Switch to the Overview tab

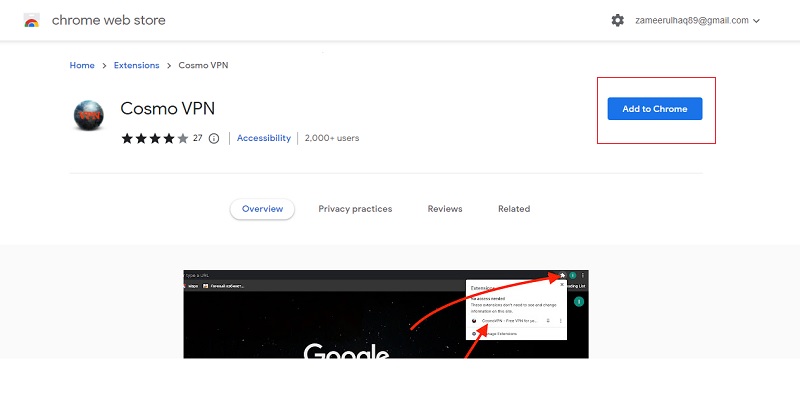point(262,209)
